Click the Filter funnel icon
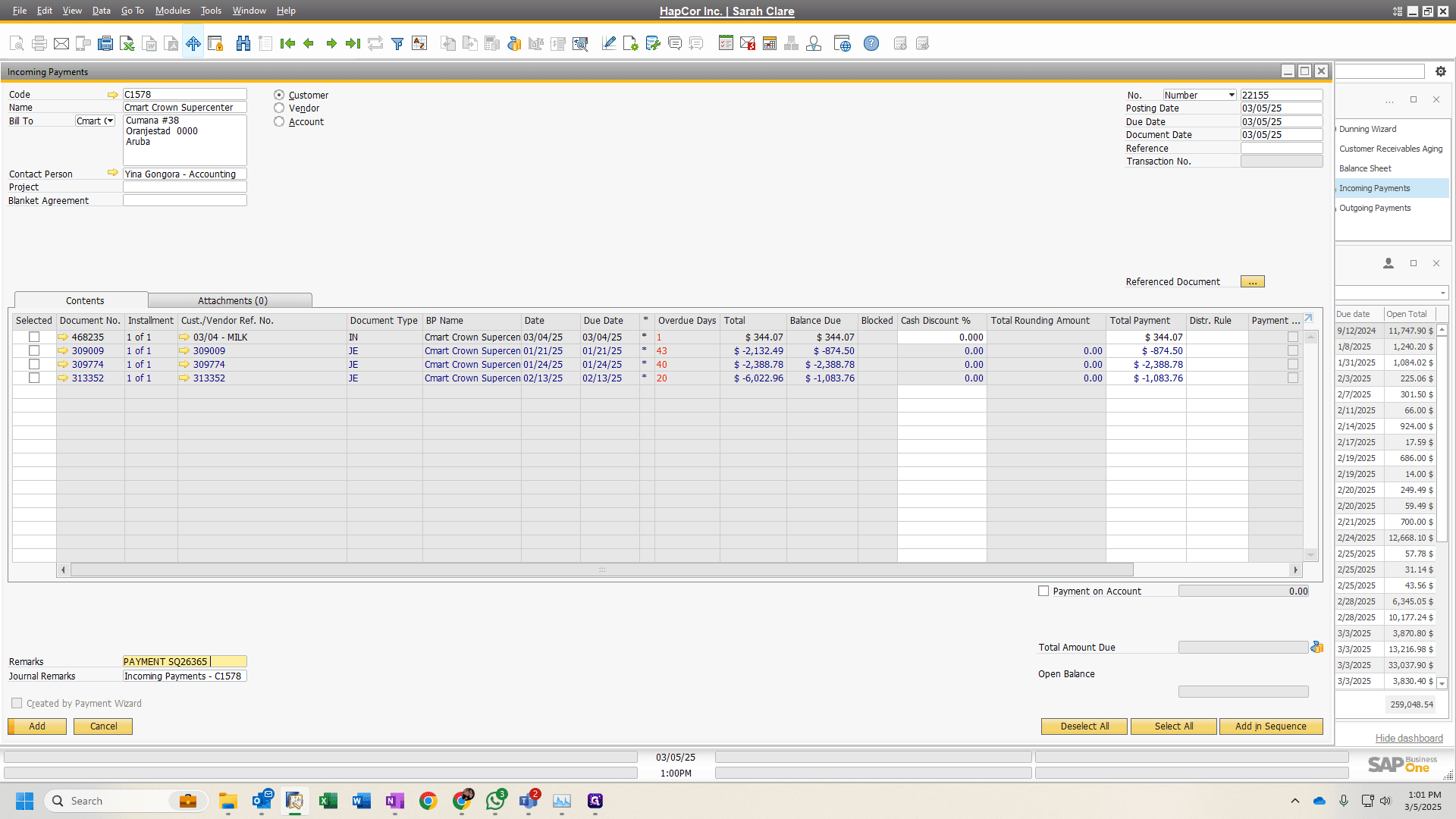The height and width of the screenshot is (819, 1456). (x=397, y=43)
